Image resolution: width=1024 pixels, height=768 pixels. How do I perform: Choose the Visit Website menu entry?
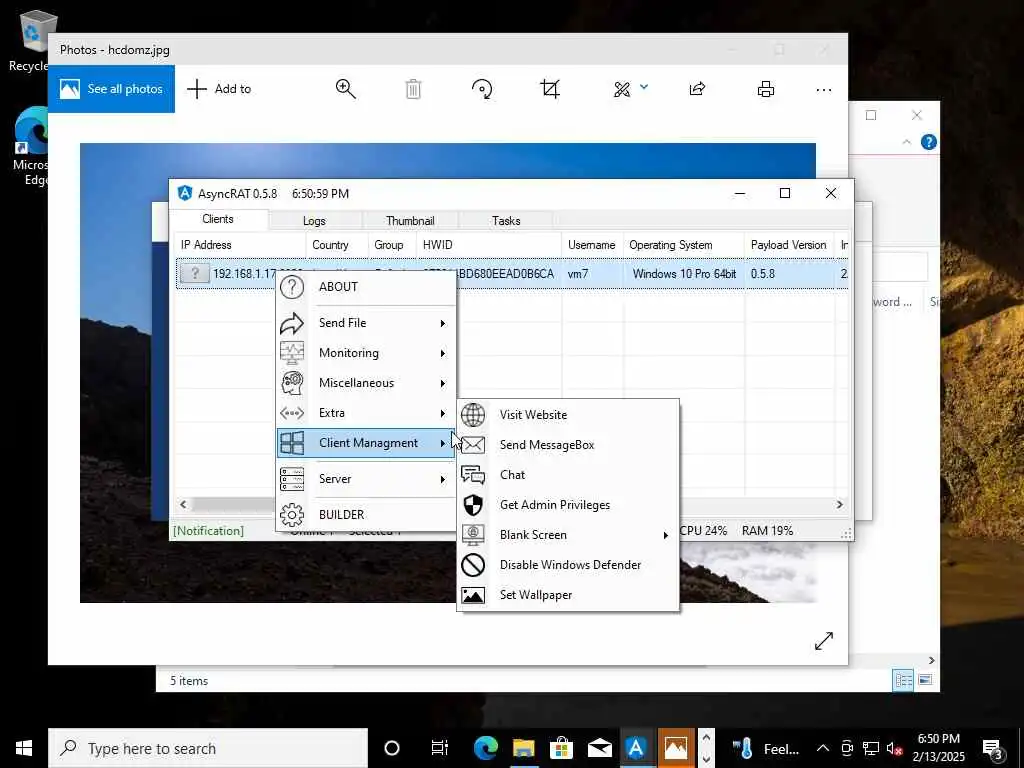click(x=568, y=415)
